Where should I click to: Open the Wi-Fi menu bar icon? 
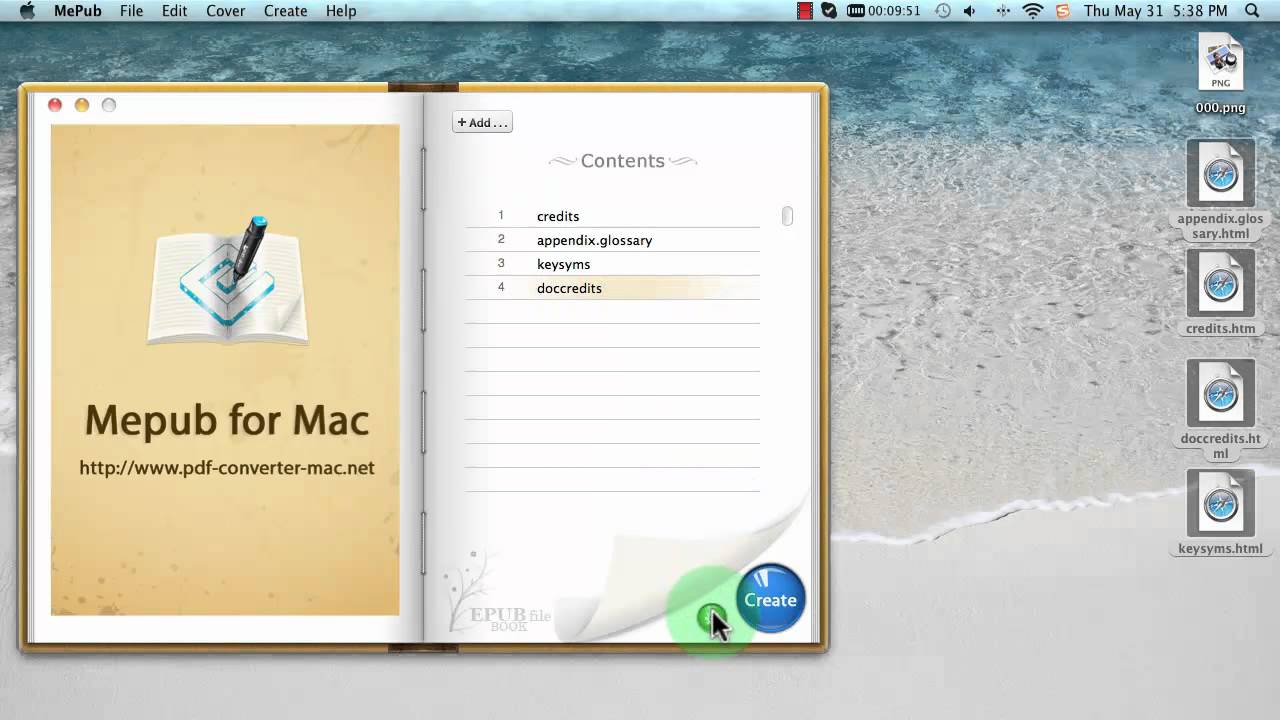point(1033,11)
